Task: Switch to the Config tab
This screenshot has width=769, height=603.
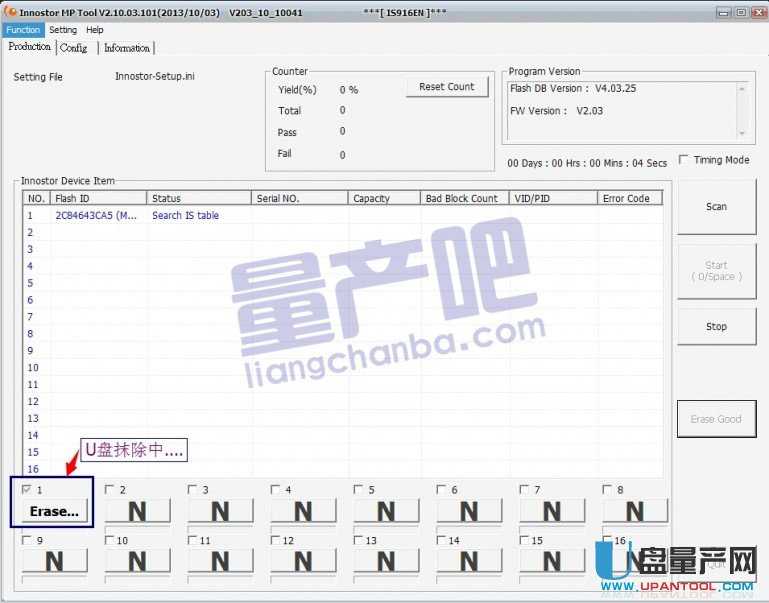Action: coord(74,48)
